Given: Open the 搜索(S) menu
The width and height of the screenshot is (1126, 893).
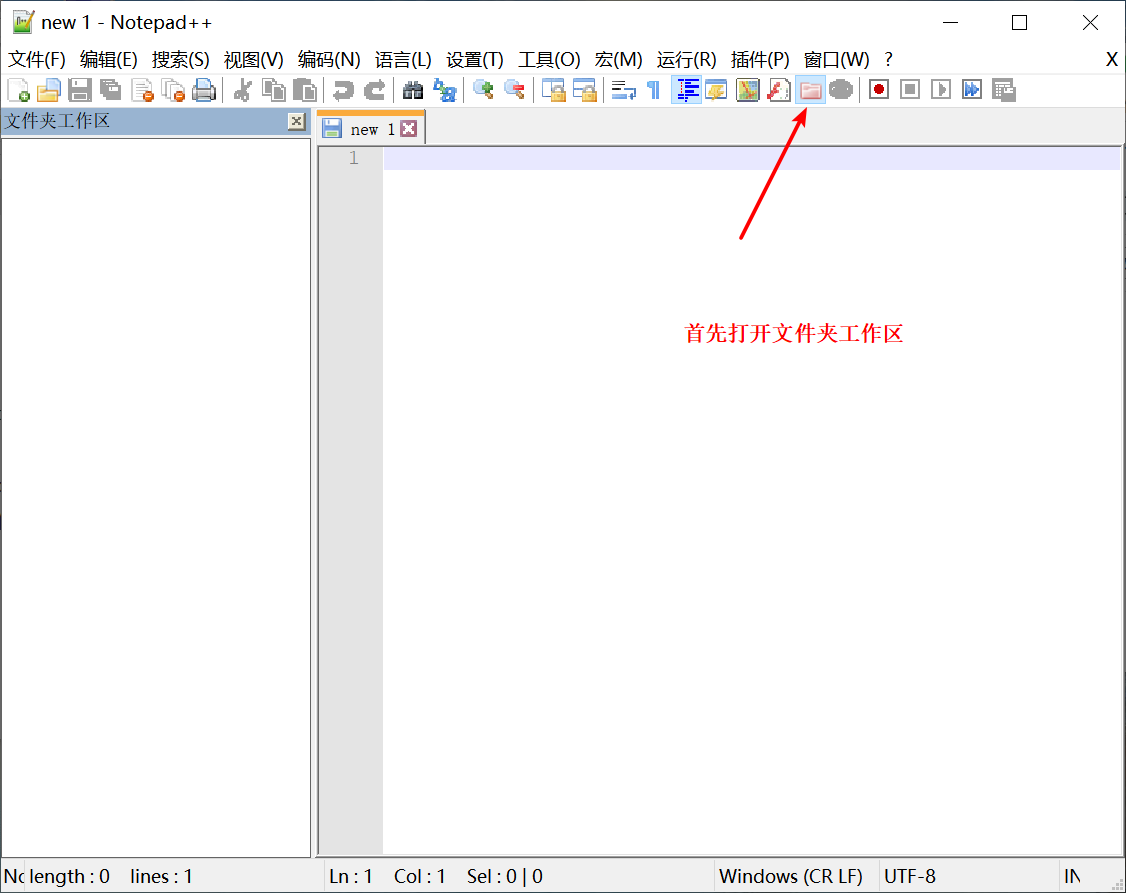Looking at the screenshot, I should (x=180, y=60).
